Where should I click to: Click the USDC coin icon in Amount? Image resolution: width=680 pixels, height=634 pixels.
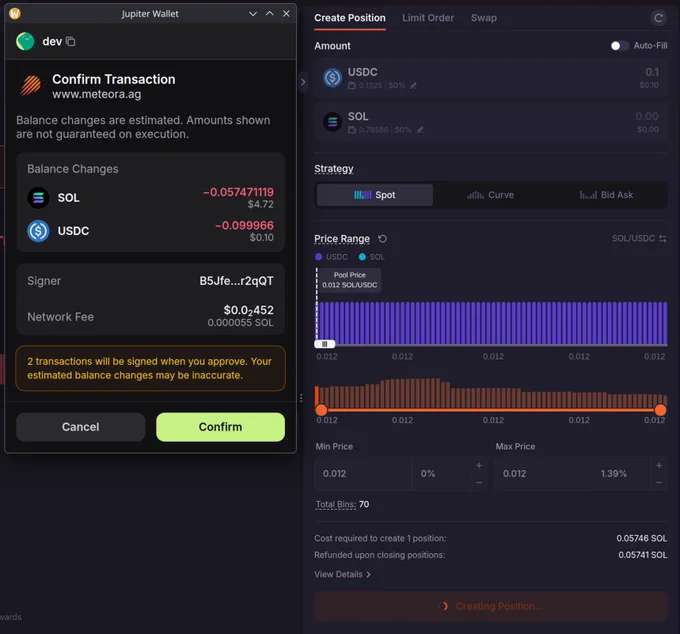333,78
